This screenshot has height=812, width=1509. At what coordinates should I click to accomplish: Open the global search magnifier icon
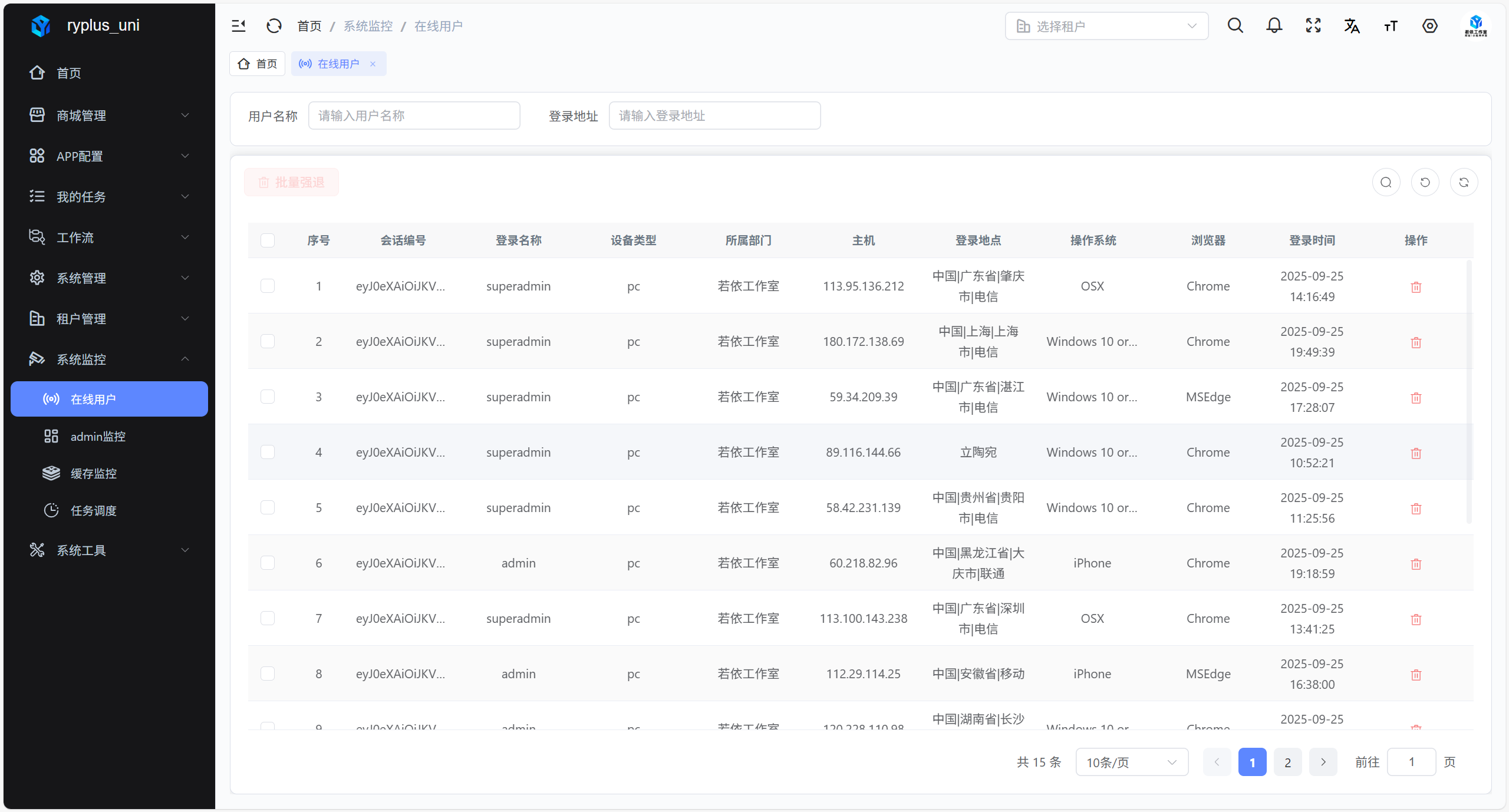pos(1235,26)
